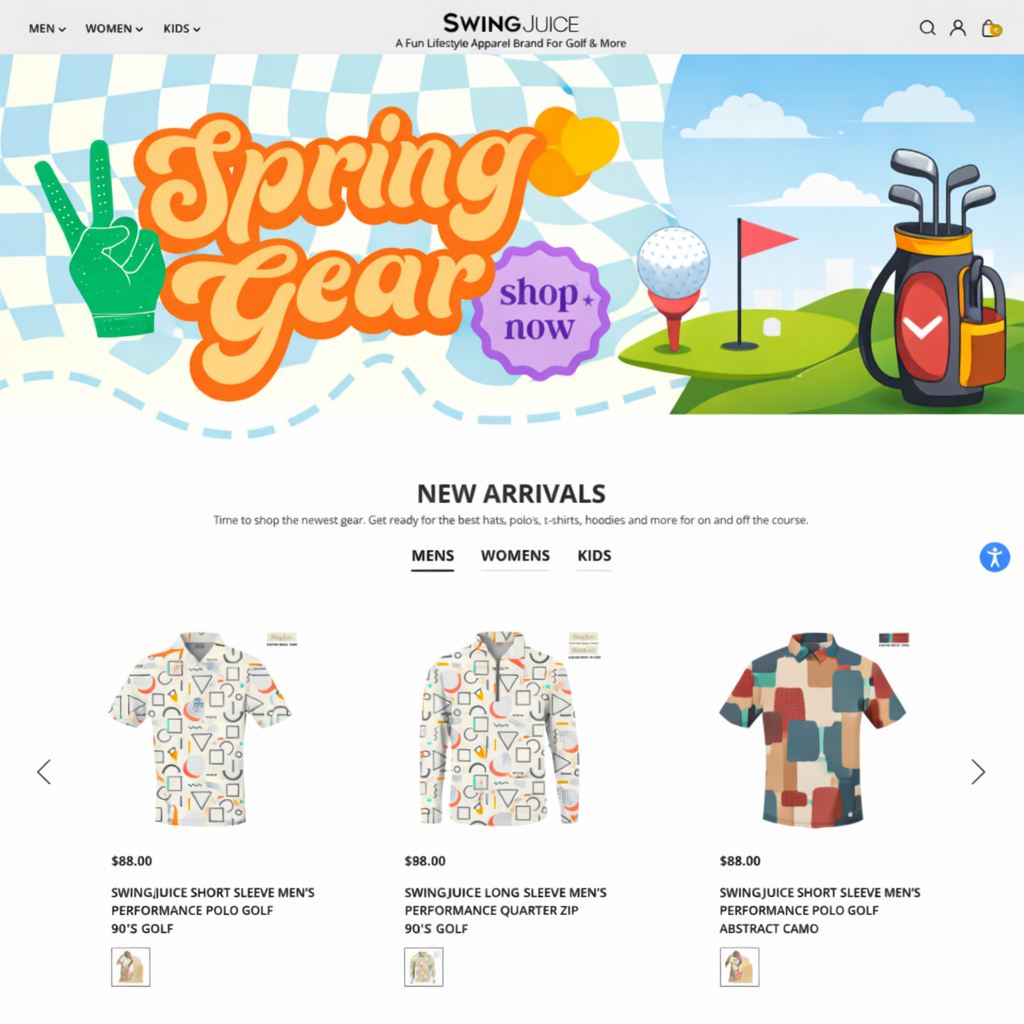Open the search magnifier icon
The width and height of the screenshot is (1024, 1024).
(x=927, y=28)
